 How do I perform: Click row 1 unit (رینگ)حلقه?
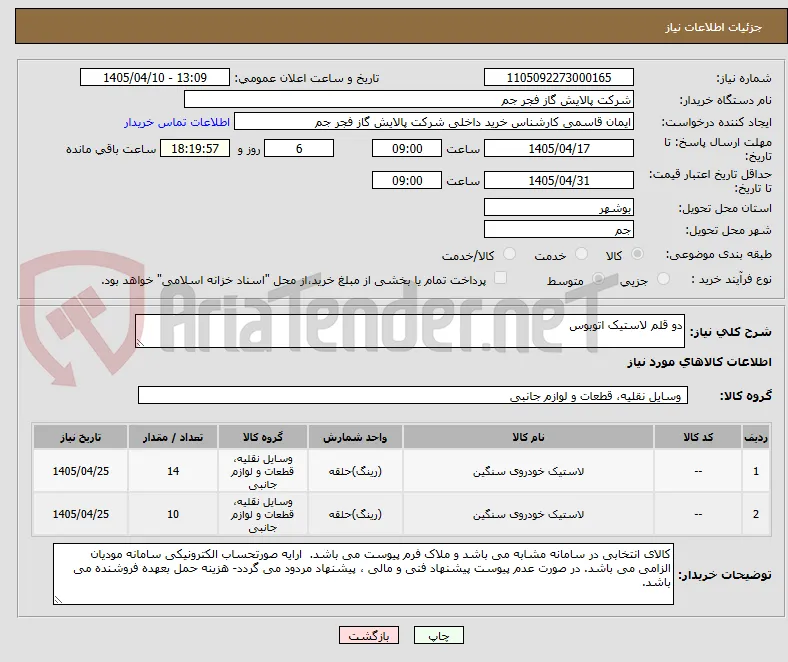pyautogui.click(x=355, y=471)
